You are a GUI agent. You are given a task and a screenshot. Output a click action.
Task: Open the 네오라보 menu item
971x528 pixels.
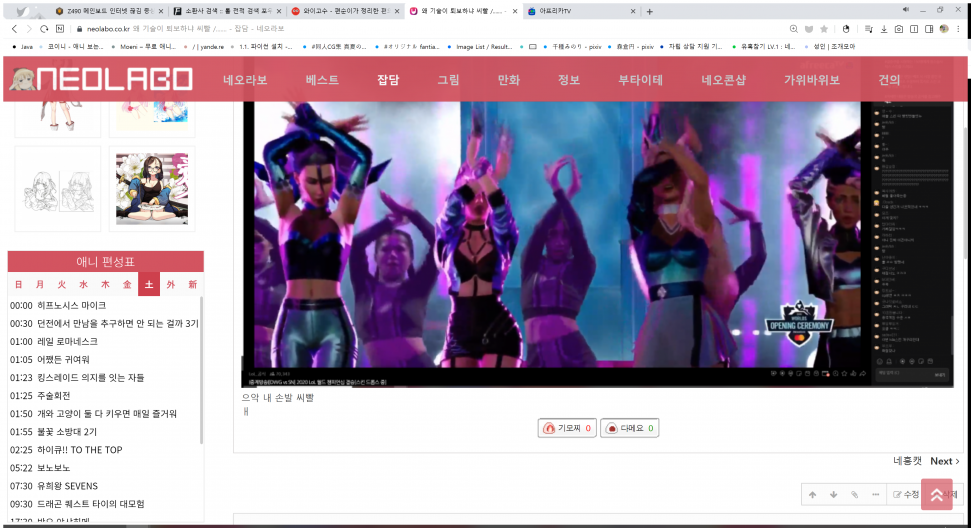click(x=245, y=80)
